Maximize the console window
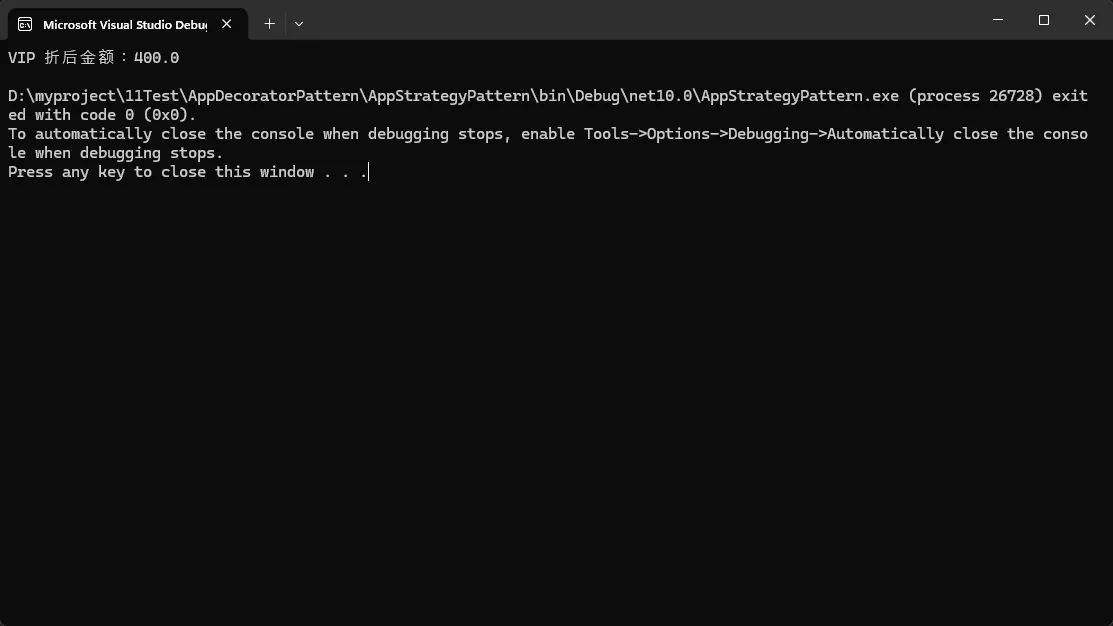 pyautogui.click(x=1044, y=20)
